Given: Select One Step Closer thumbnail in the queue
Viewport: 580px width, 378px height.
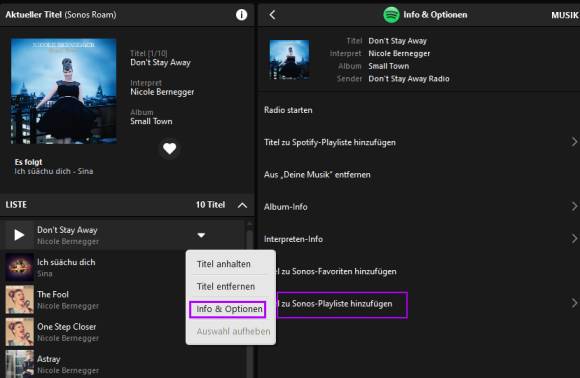Looking at the screenshot, I should (x=19, y=332).
